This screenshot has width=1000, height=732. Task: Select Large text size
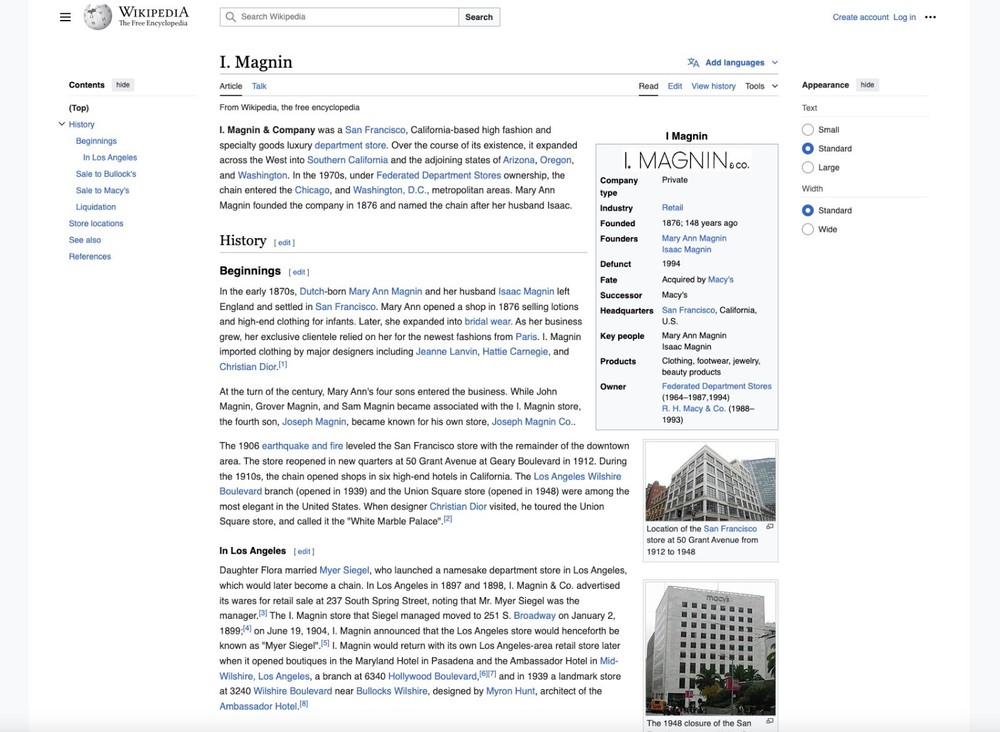coord(807,168)
